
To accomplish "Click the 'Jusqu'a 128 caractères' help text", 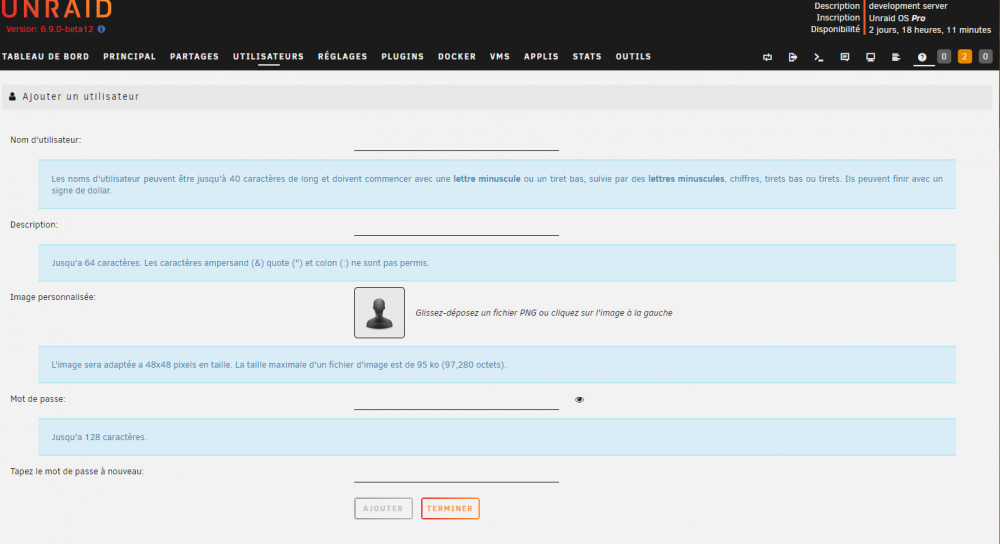I will coord(99,437).
